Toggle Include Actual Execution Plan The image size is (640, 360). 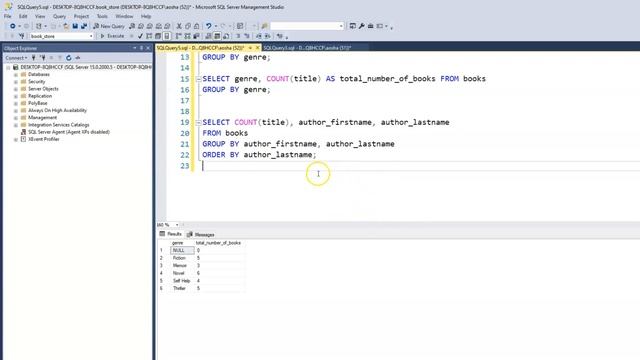178,36
